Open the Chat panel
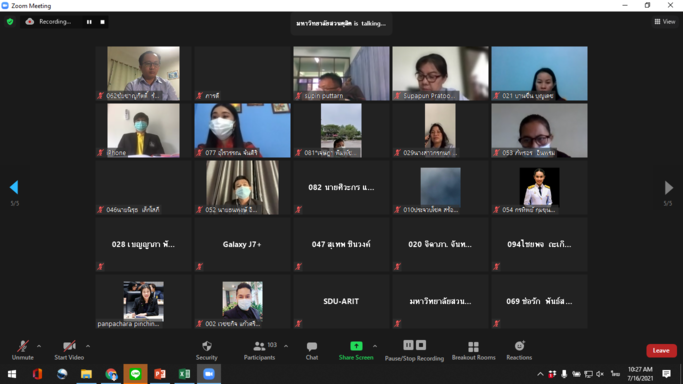The width and height of the screenshot is (683, 384). [x=312, y=350]
